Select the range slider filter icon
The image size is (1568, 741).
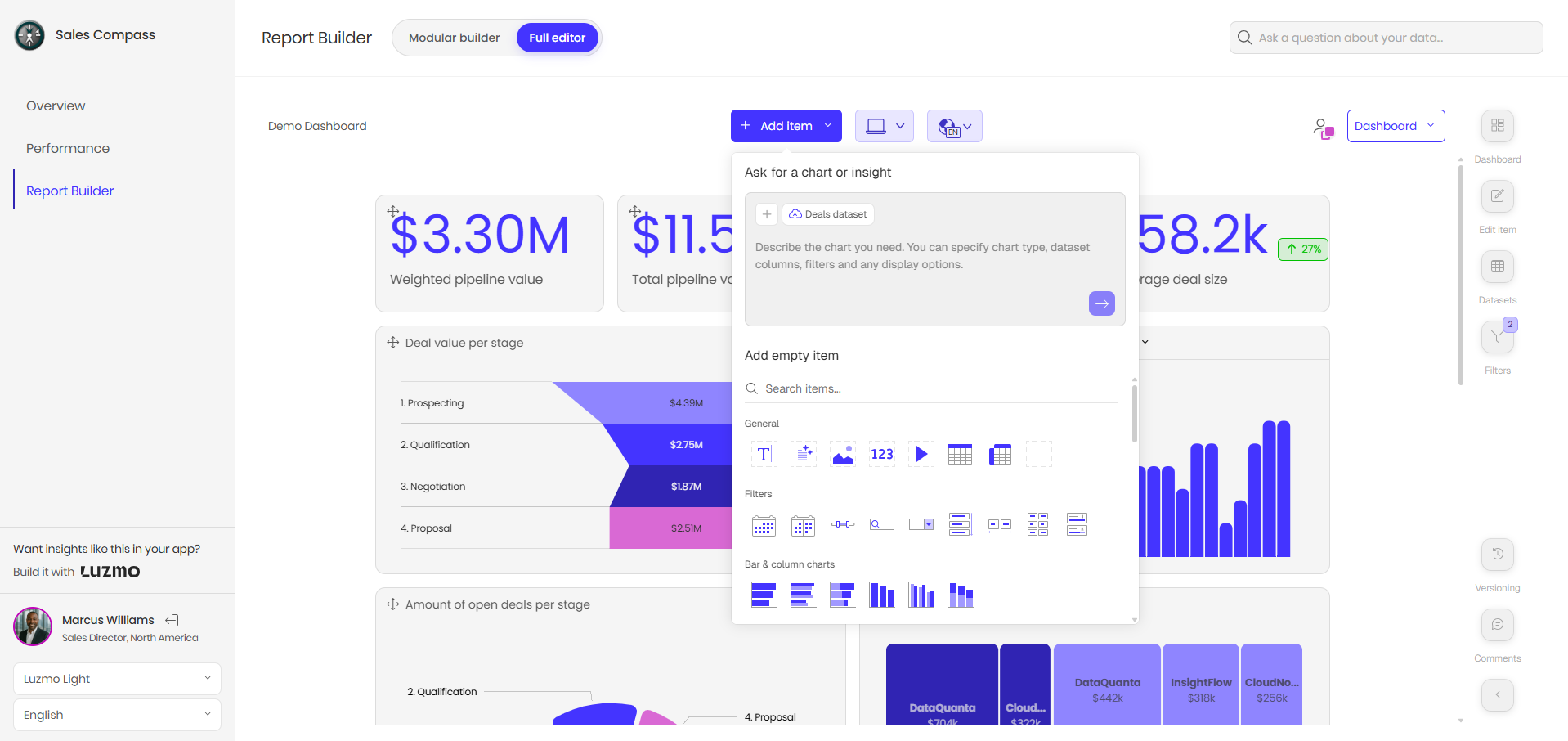point(842,524)
